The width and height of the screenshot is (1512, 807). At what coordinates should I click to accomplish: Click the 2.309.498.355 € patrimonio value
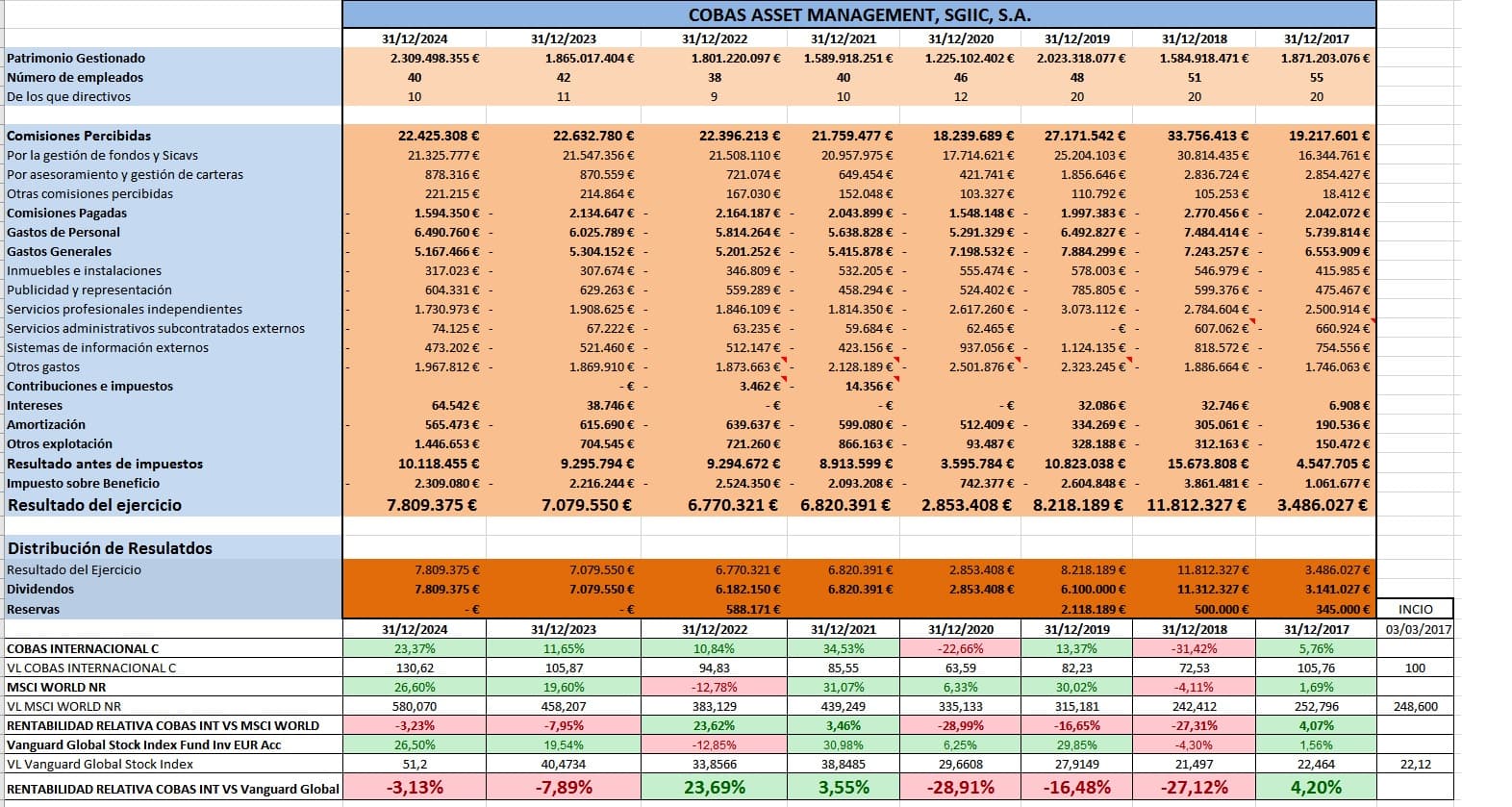point(435,59)
